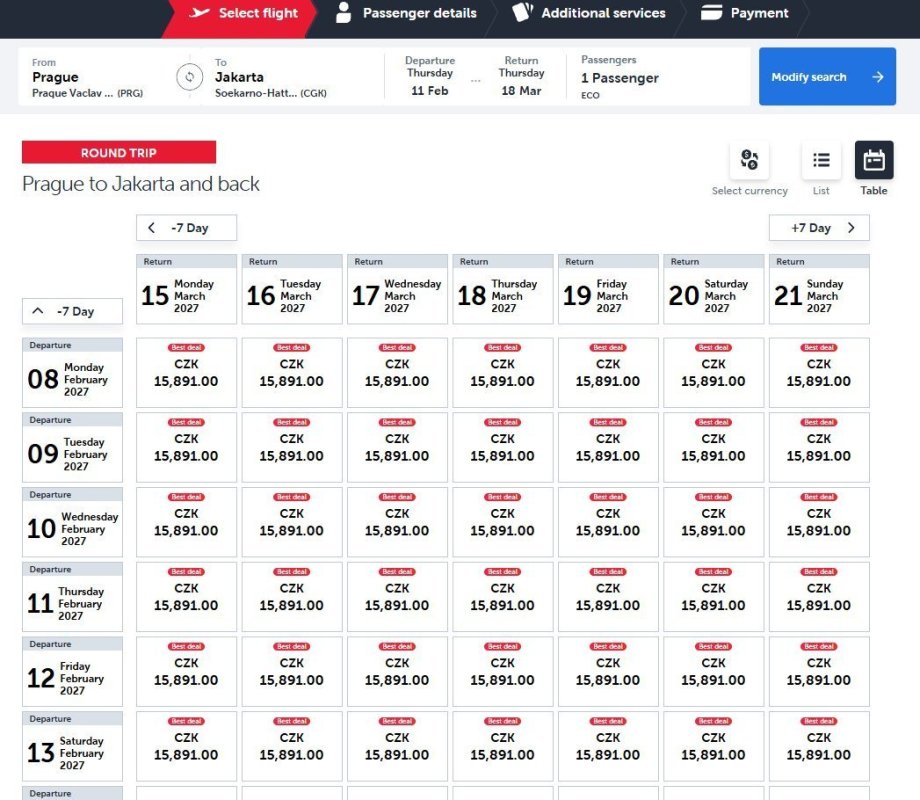The width and height of the screenshot is (920, 800).
Task: Switch to List view icon
Action: coord(821,160)
